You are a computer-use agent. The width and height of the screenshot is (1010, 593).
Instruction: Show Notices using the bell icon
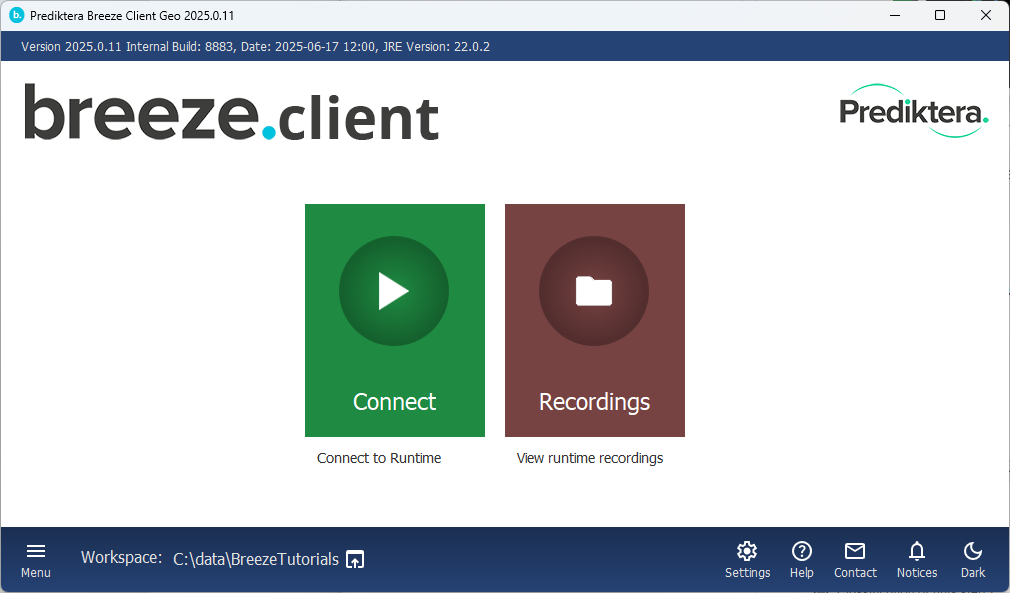[916, 551]
